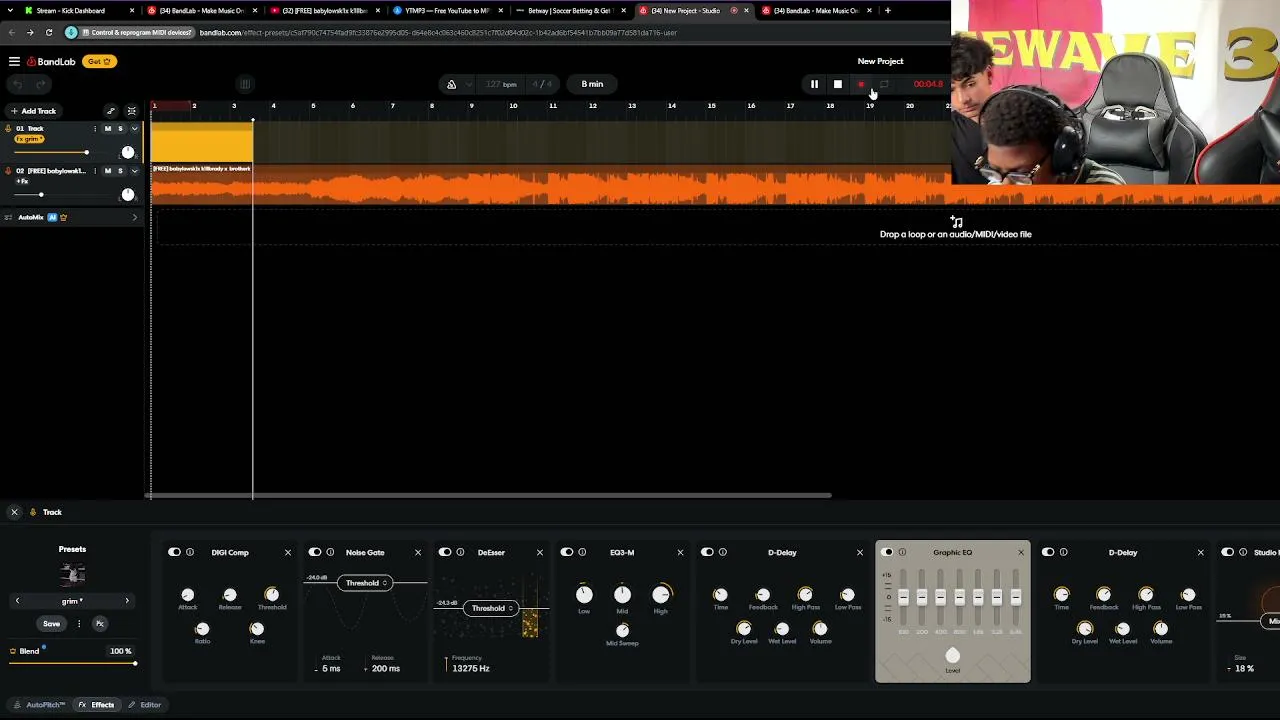Viewport: 1280px width, 720px height.
Task: Toggle DIGI Comp effect on/off
Action: 174,552
